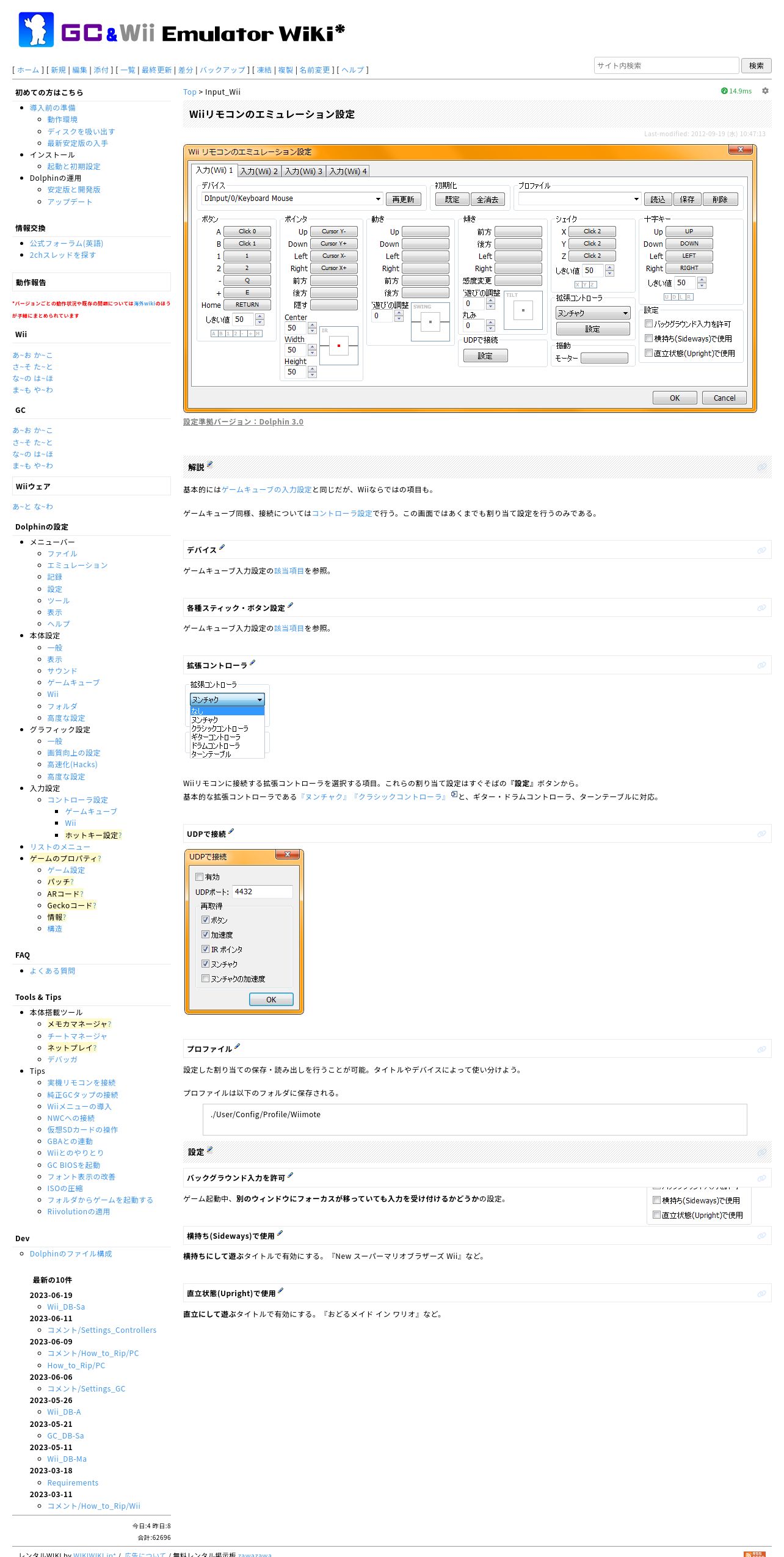Image resolution: width=784 pixels, height=1557 pixels.
Task: Click anchor icon on 拡張コントローラ heading row
Action: pyautogui.click(x=761, y=665)
